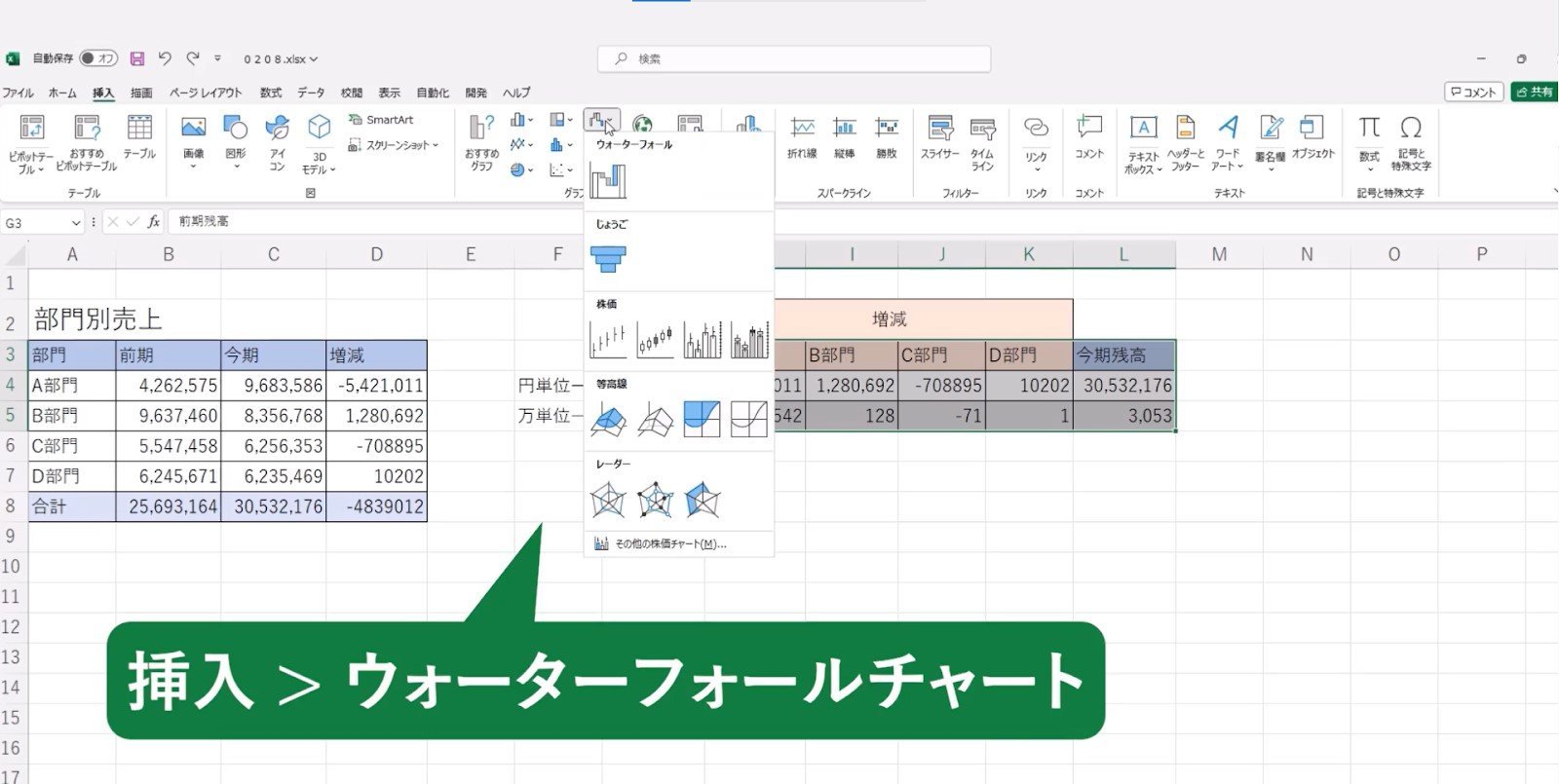
Task: Click the タイムライン filter button
Action: [982, 143]
